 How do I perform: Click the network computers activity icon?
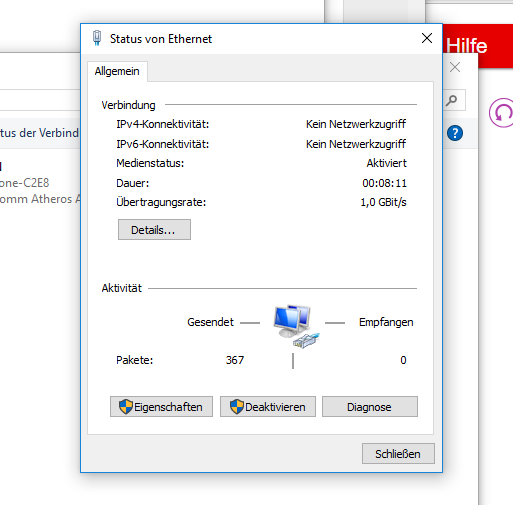(x=296, y=326)
